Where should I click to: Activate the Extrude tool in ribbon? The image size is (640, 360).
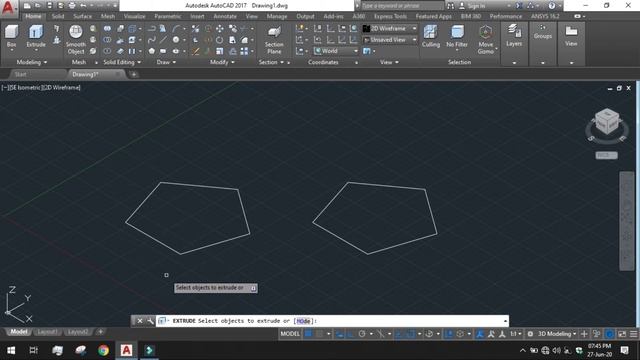pos(36,36)
